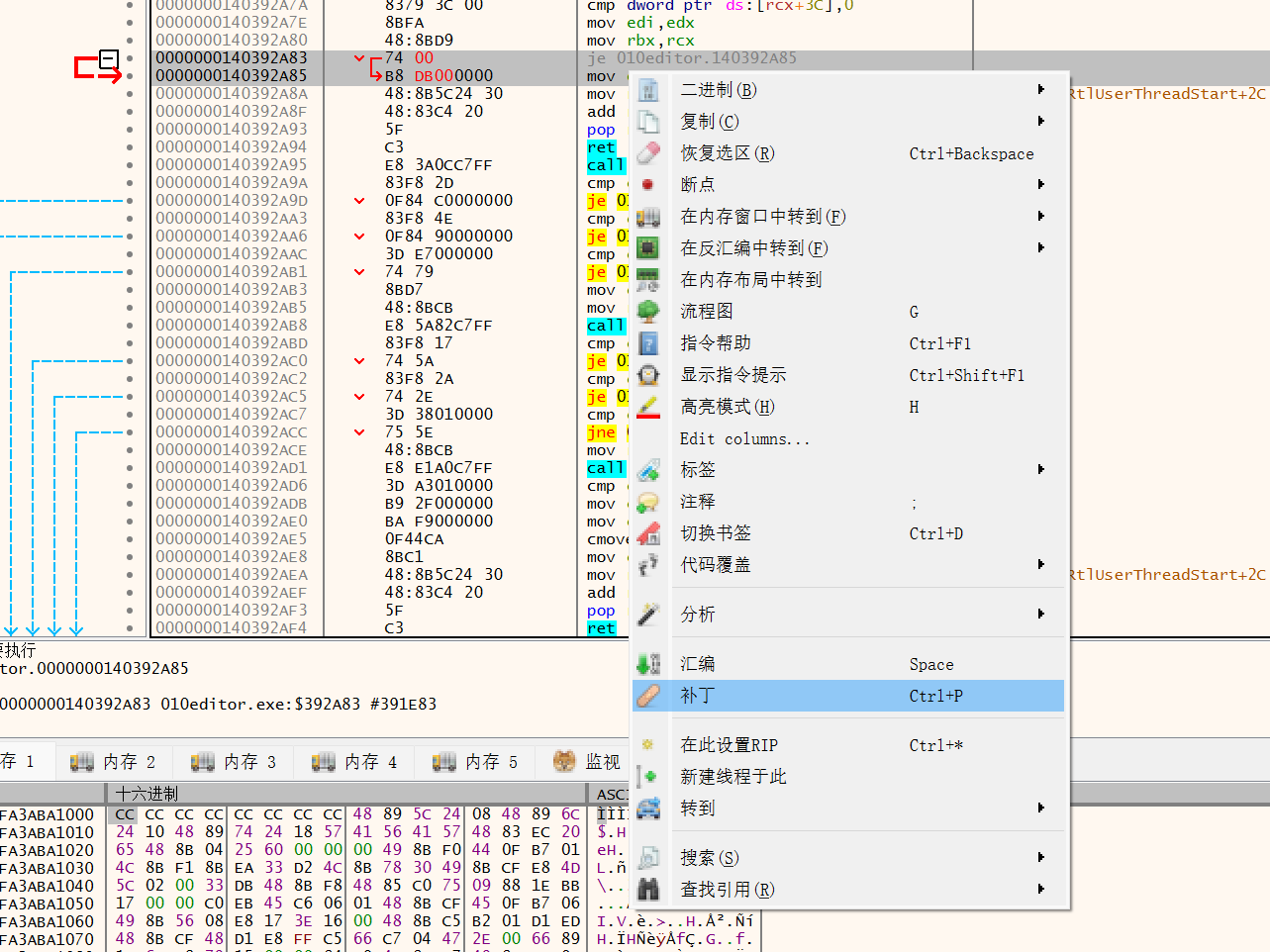Image resolution: width=1270 pixels, height=952 pixels.
Task: Click the binoculars icon for 查找引用
Action: click(x=648, y=890)
